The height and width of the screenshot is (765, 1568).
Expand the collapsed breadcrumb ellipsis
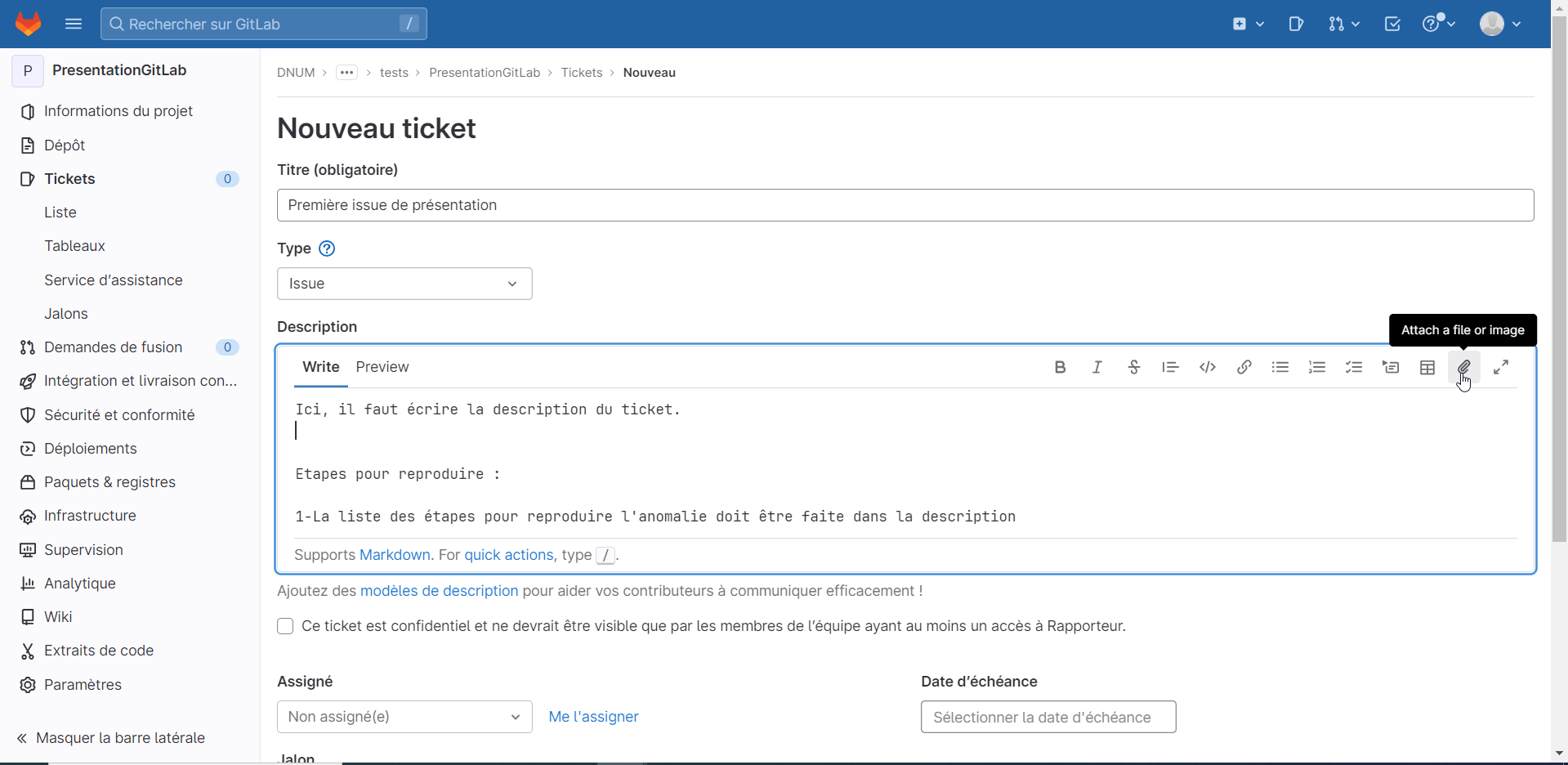[346, 73]
